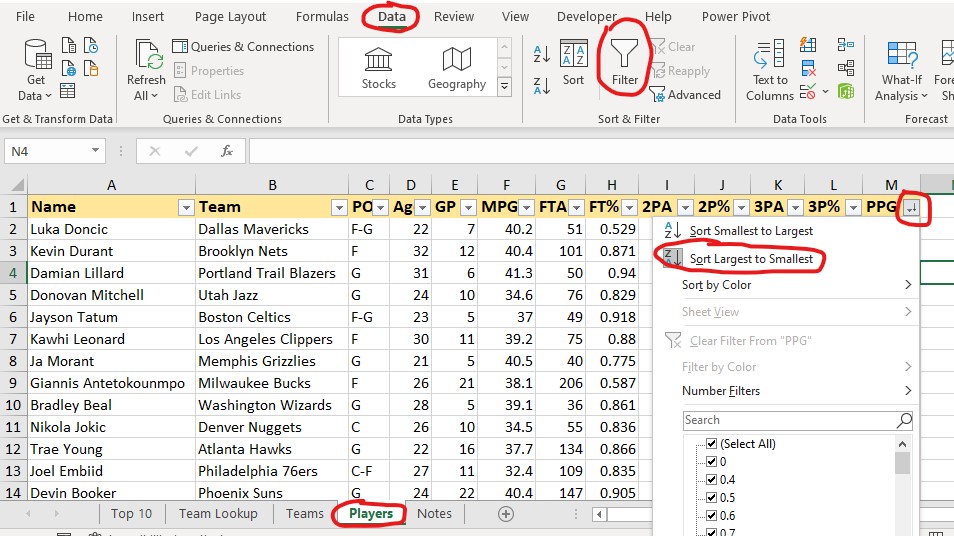Choose Sort Smallest to Largest

coord(751,231)
